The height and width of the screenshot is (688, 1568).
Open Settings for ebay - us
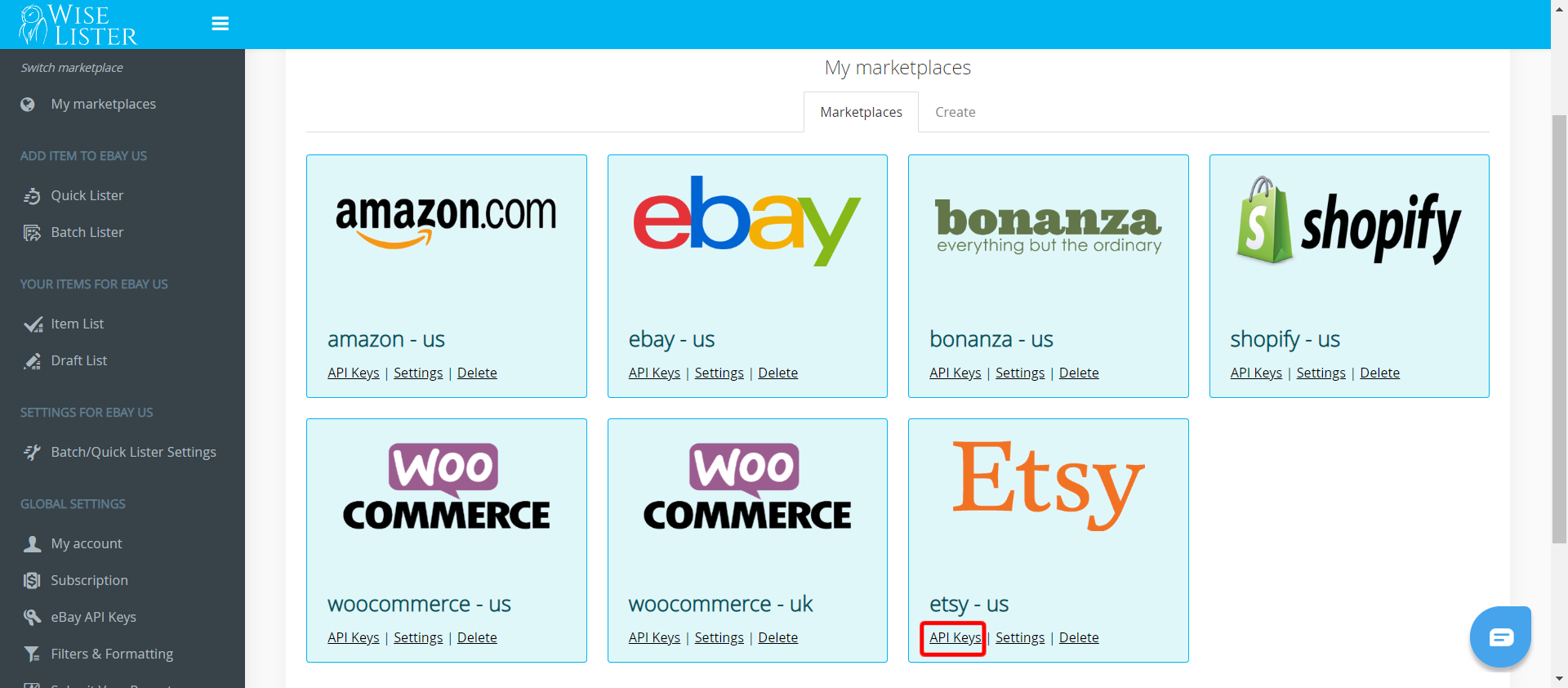pos(719,373)
